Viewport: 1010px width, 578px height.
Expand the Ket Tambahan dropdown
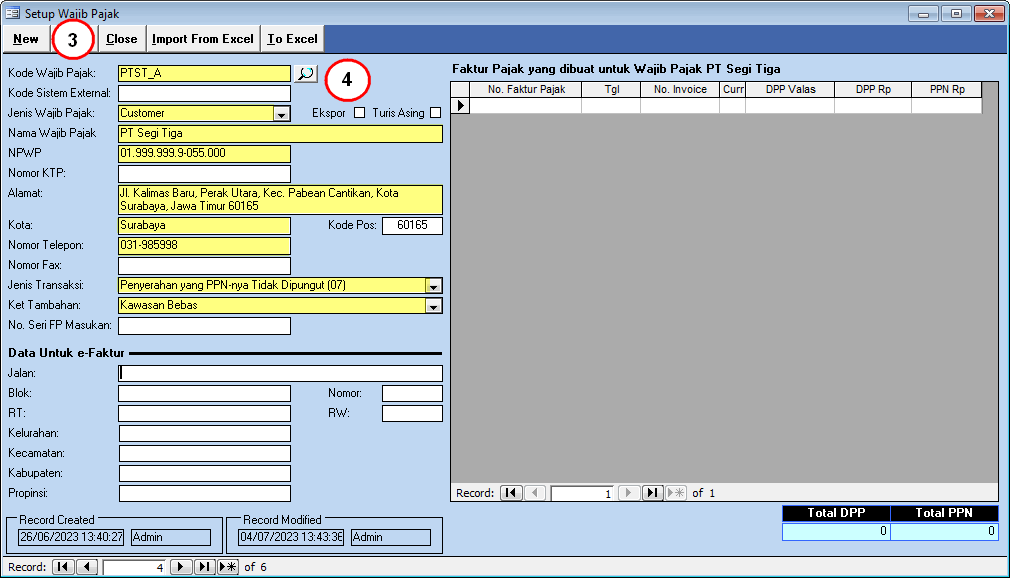433,306
